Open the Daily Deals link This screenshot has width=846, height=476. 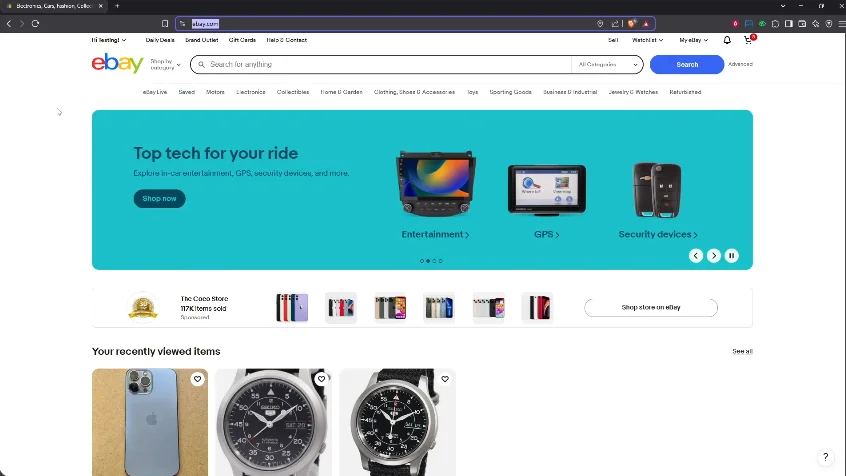[x=160, y=40]
